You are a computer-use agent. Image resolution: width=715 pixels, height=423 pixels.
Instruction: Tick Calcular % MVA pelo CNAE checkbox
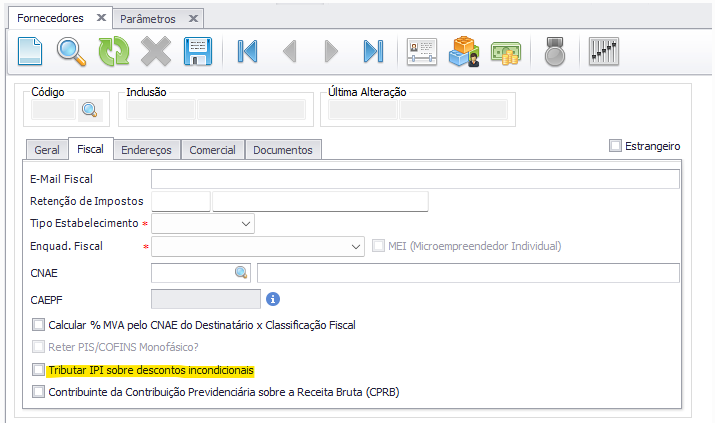39,325
